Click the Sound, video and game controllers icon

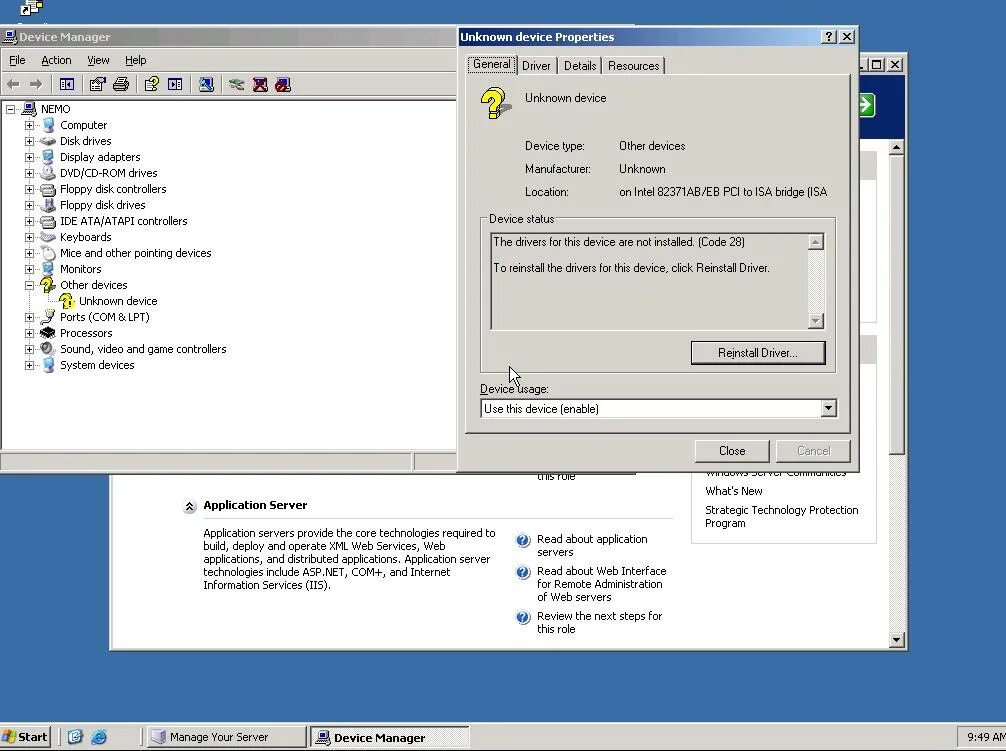pos(47,349)
